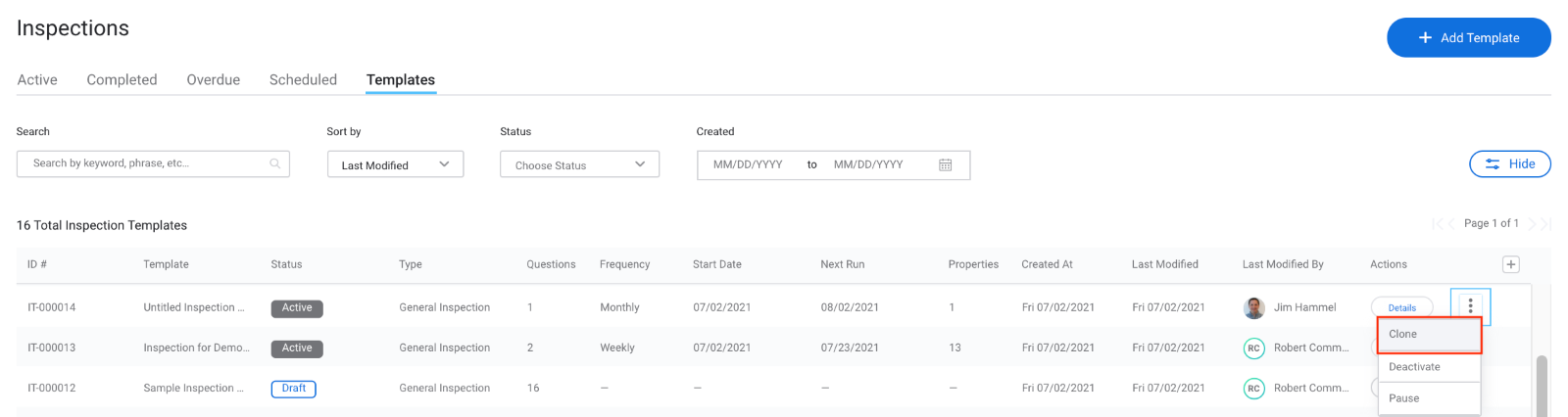Click the RC avatar in row IT-000013
Image resolution: width=1568 pixels, height=417 pixels.
pyautogui.click(x=1253, y=347)
